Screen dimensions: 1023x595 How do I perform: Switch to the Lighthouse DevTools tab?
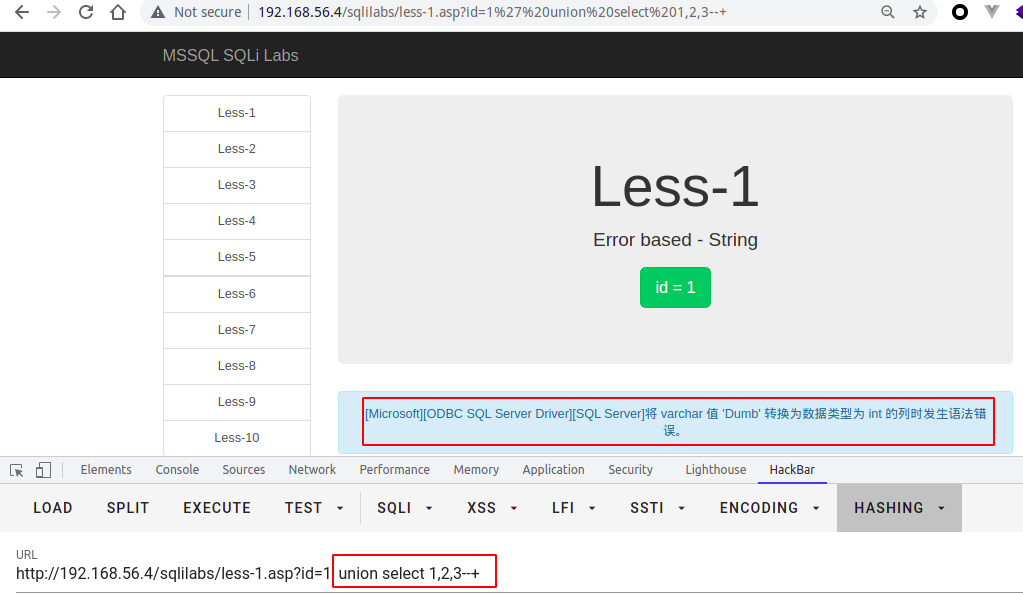715,470
